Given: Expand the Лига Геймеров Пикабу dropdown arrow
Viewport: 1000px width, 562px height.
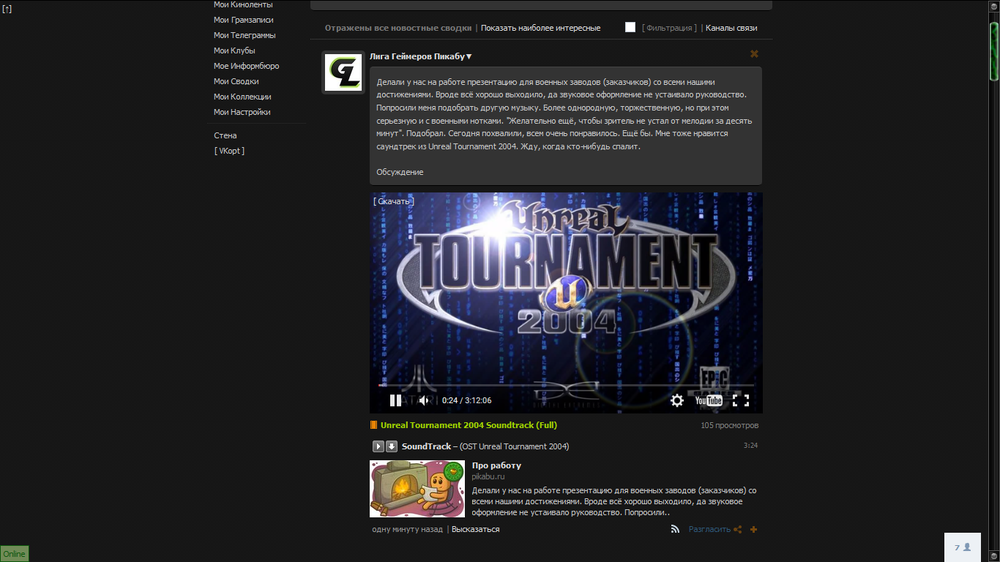Looking at the screenshot, I should coord(469,56).
